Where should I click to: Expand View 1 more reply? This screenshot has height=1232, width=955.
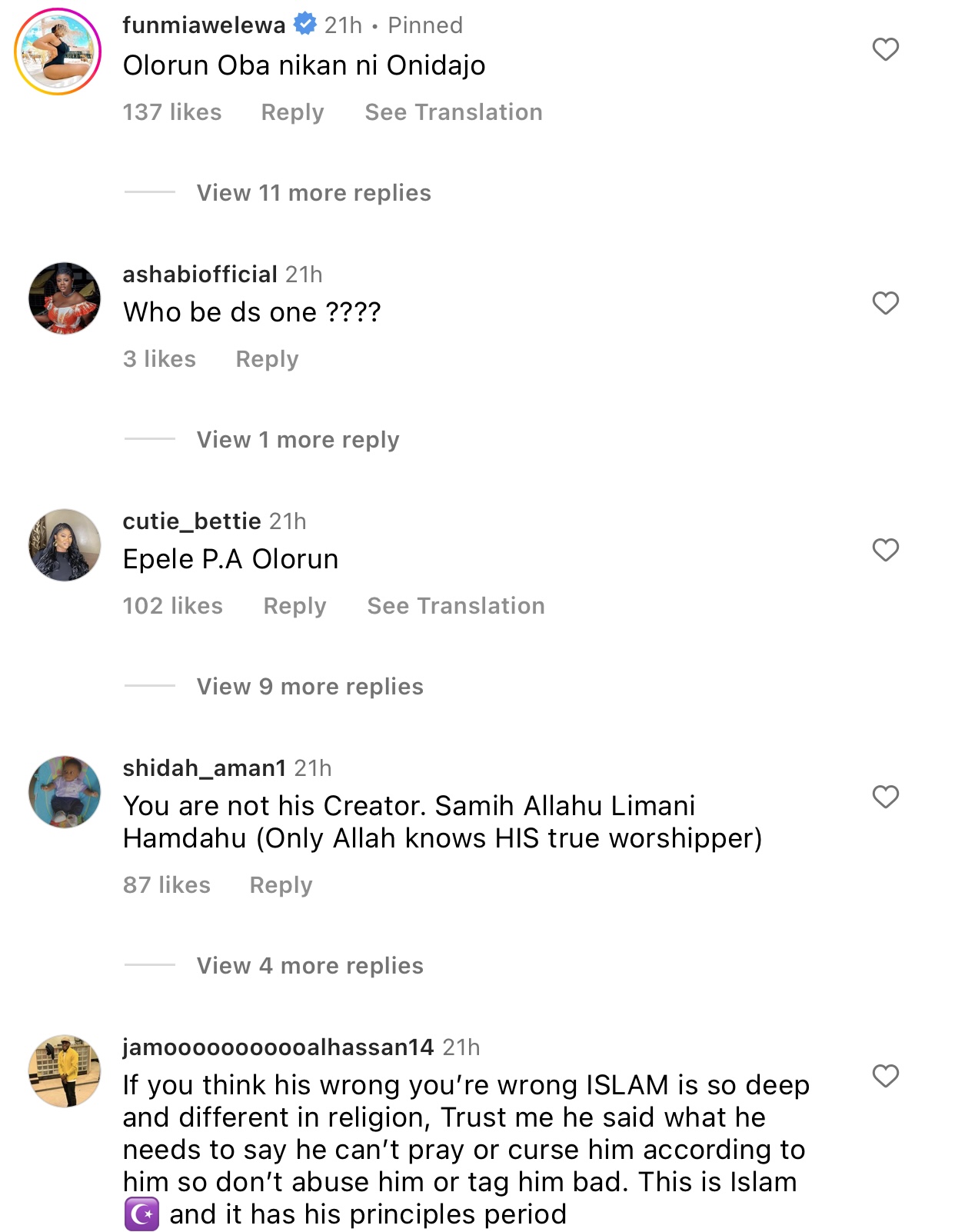pos(298,440)
